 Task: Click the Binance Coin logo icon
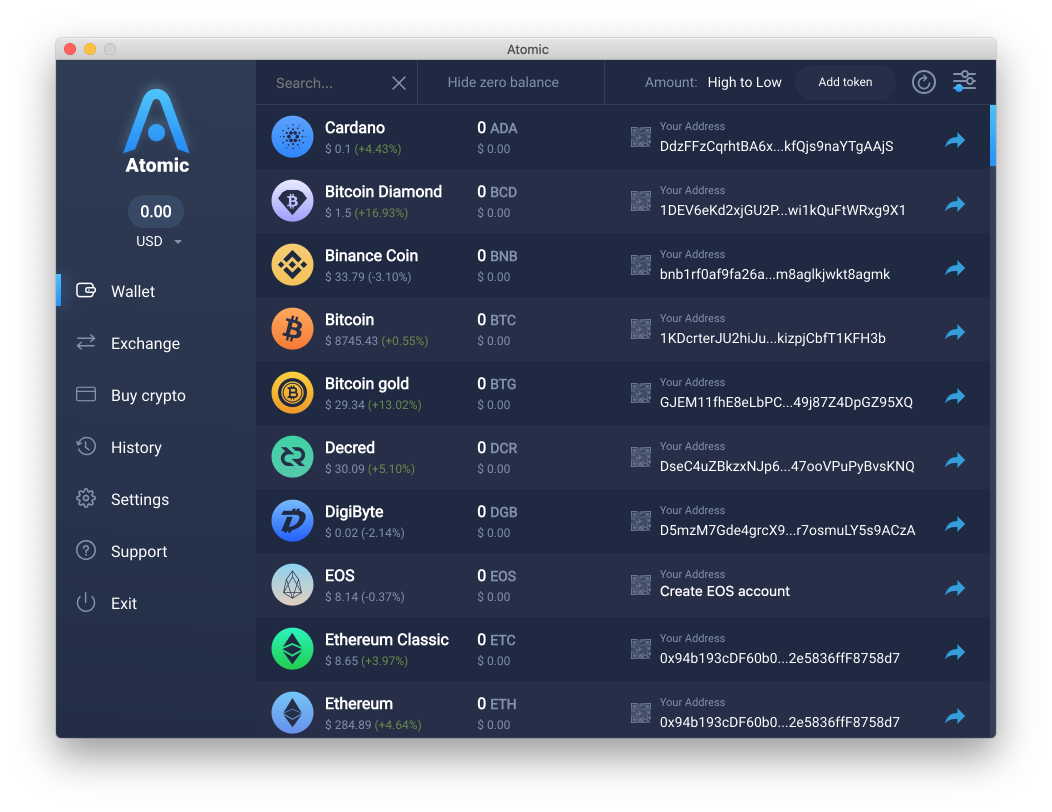click(x=292, y=264)
